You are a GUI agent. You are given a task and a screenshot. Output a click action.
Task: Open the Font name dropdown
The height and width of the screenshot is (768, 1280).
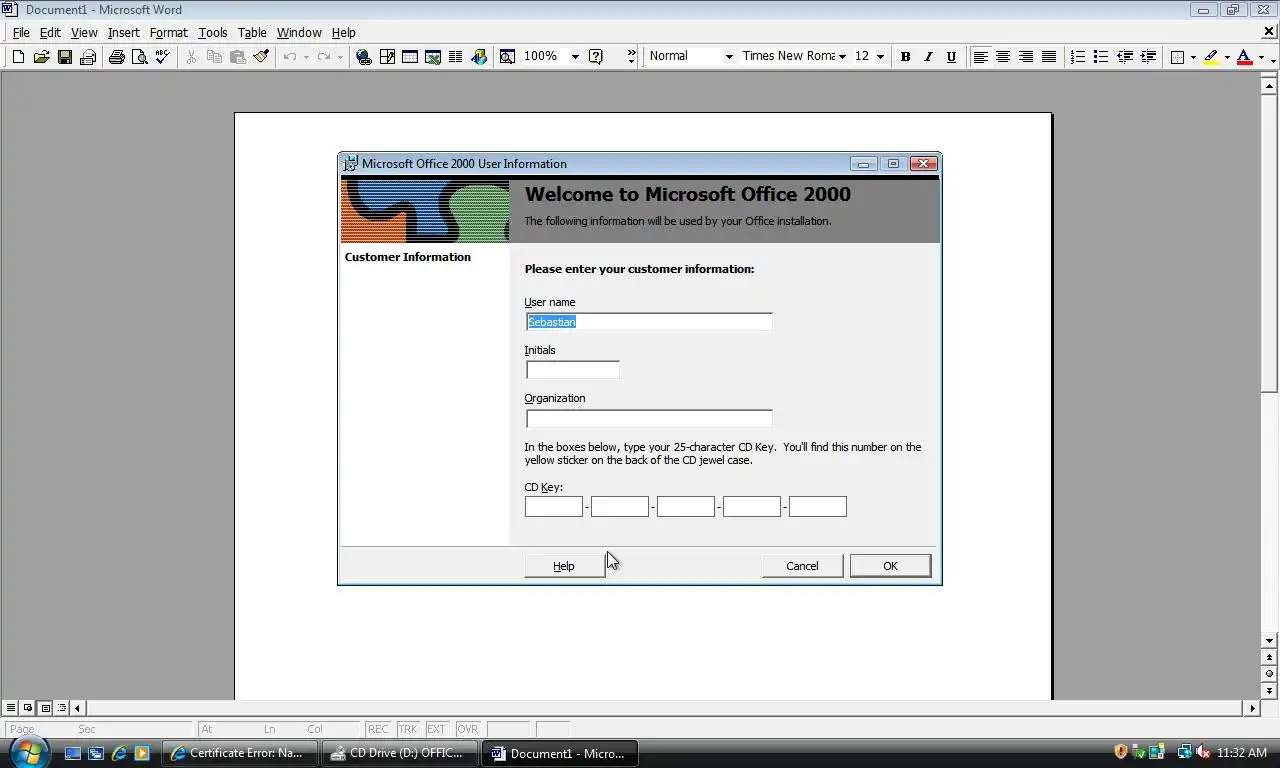[842, 57]
